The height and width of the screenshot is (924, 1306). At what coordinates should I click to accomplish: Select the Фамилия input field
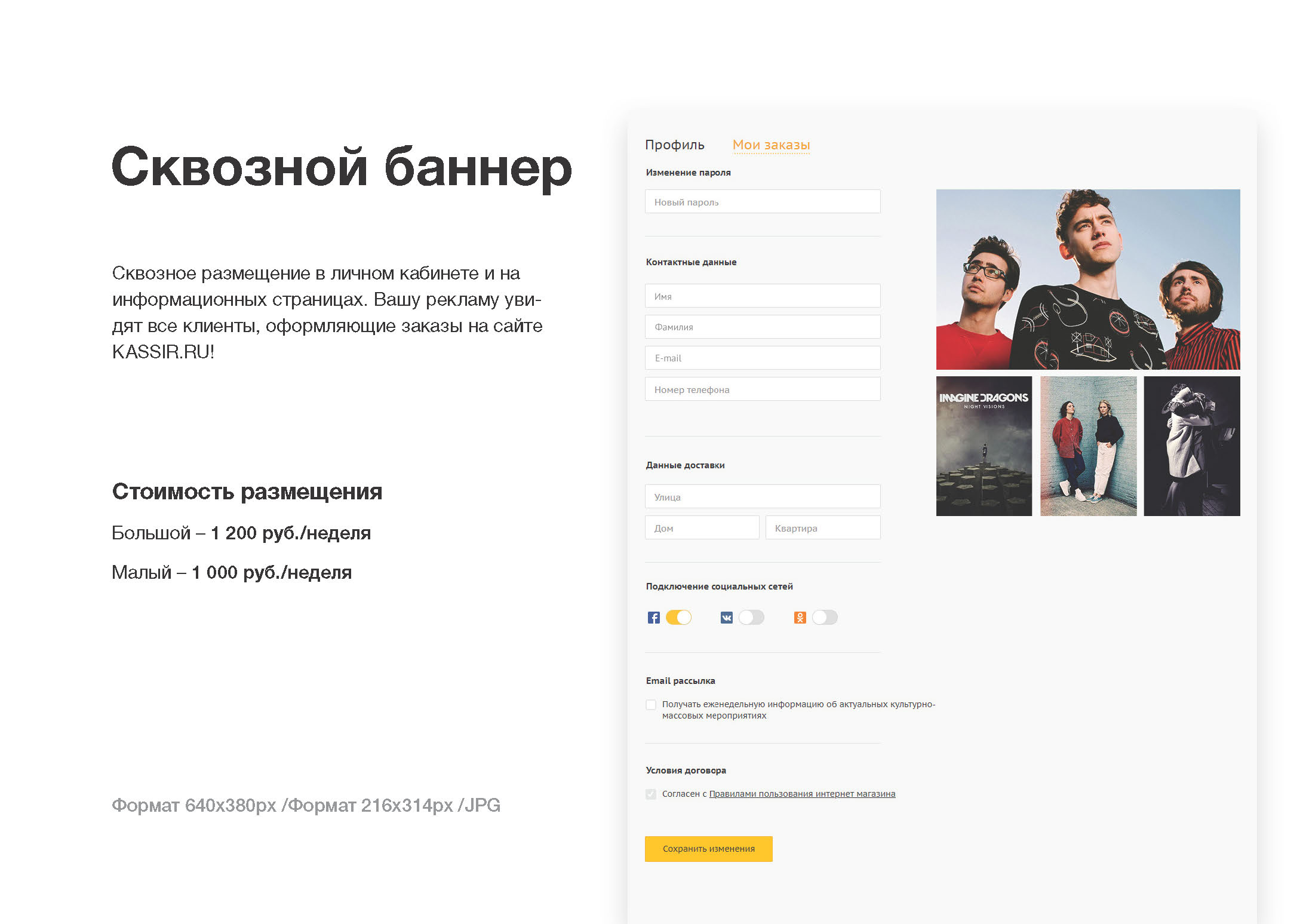click(x=763, y=327)
